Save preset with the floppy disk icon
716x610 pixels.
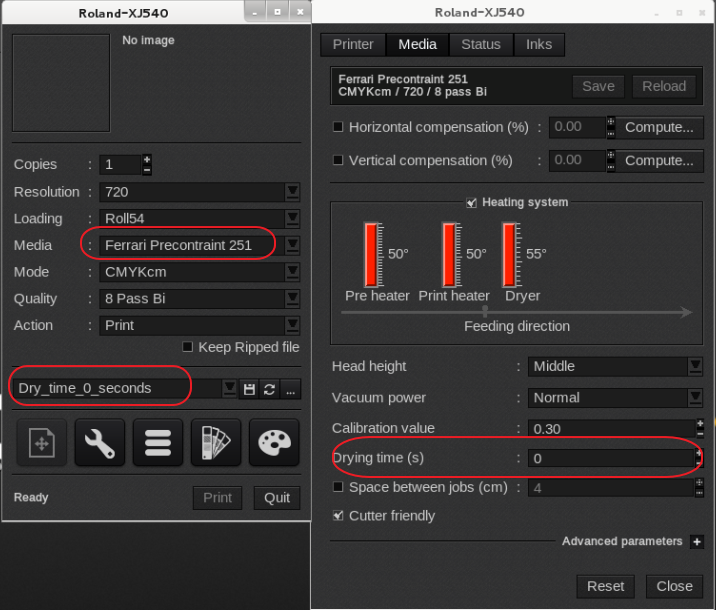(249, 389)
